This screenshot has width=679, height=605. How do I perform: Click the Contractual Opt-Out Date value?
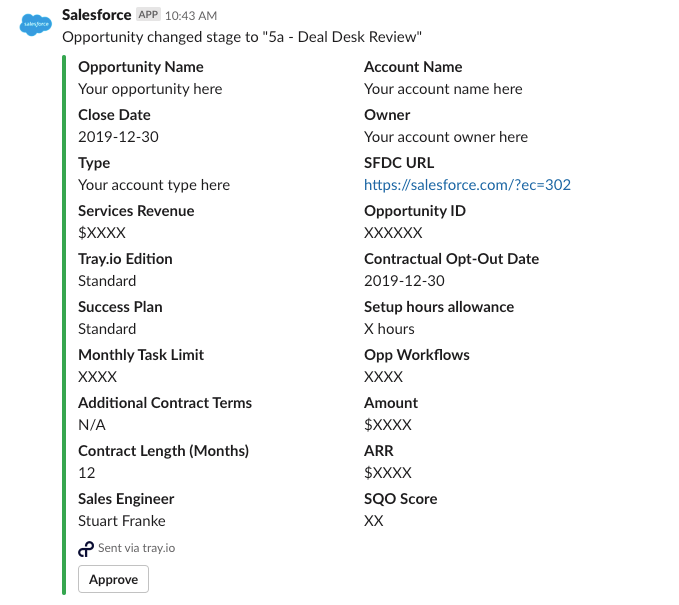point(404,281)
